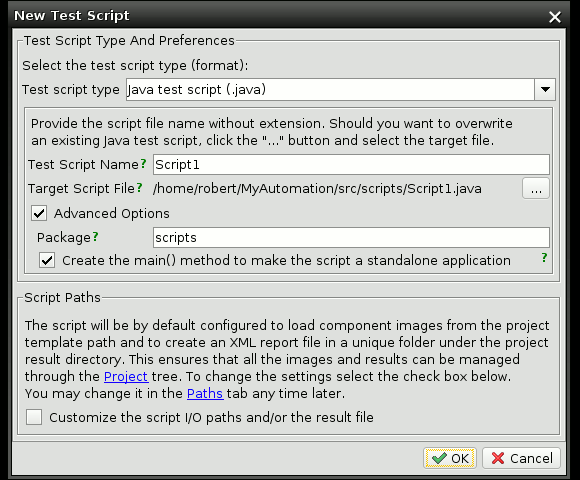Viewport: 580px width, 480px height.
Task: Click the help icon for the main() method option
Action: tap(544, 257)
